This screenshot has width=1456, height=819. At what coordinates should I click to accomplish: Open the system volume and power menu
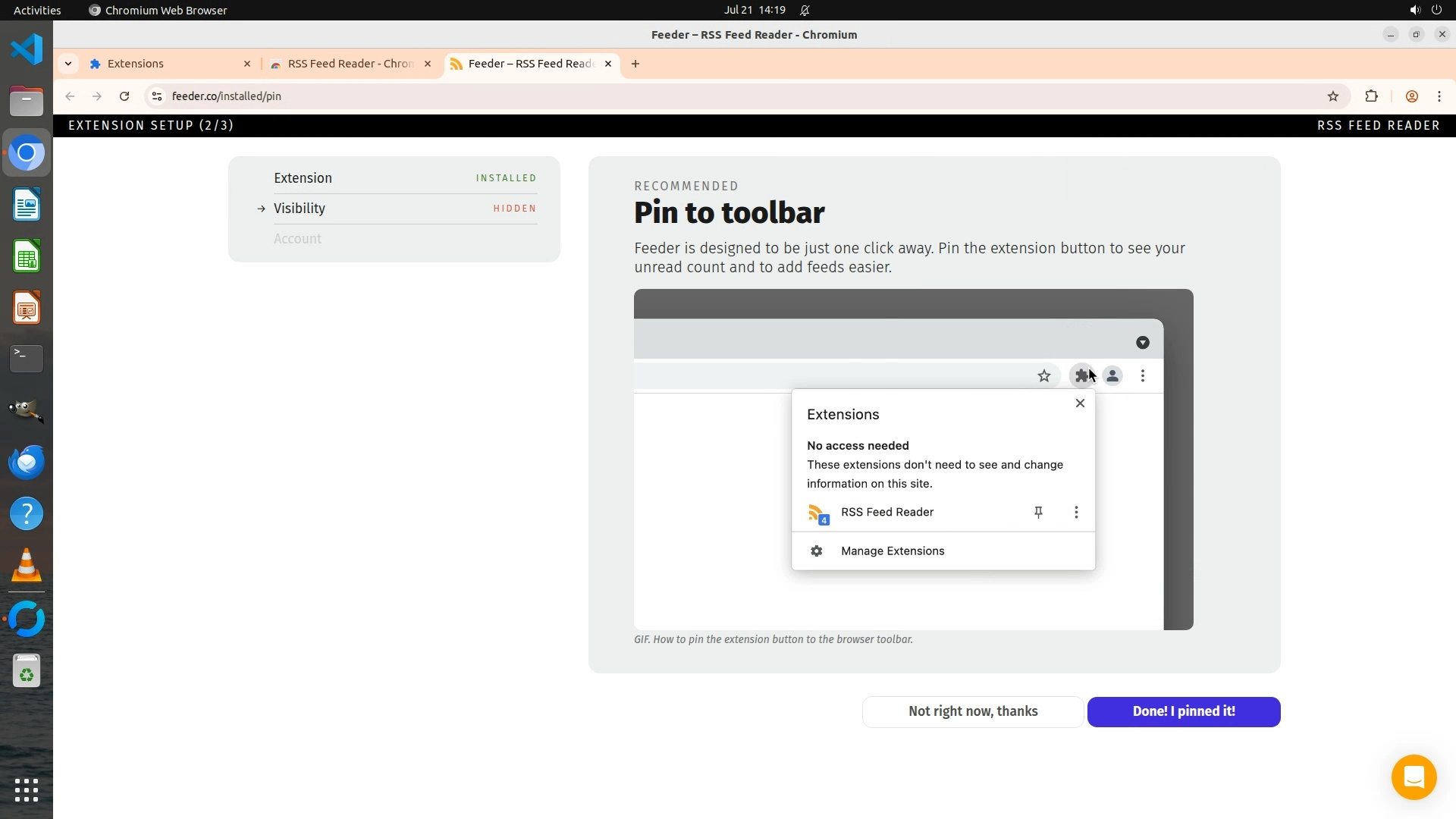(x=1425, y=10)
